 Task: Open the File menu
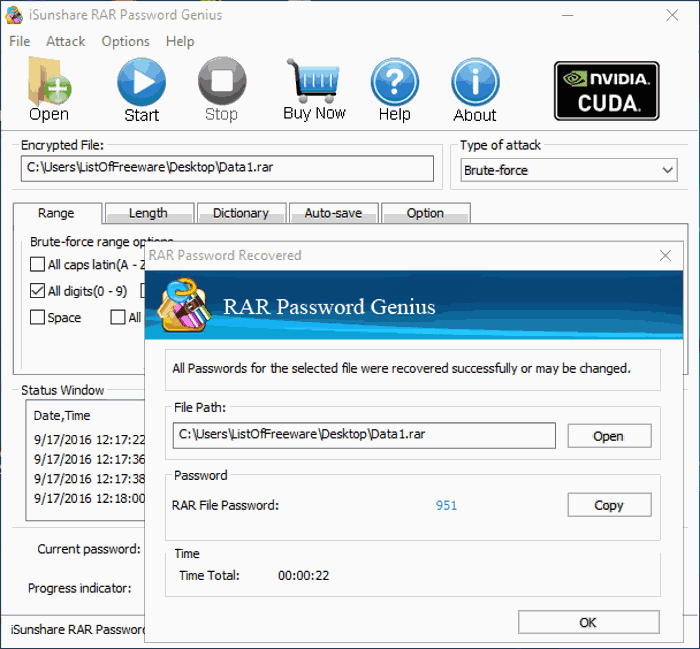click(20, 42)
